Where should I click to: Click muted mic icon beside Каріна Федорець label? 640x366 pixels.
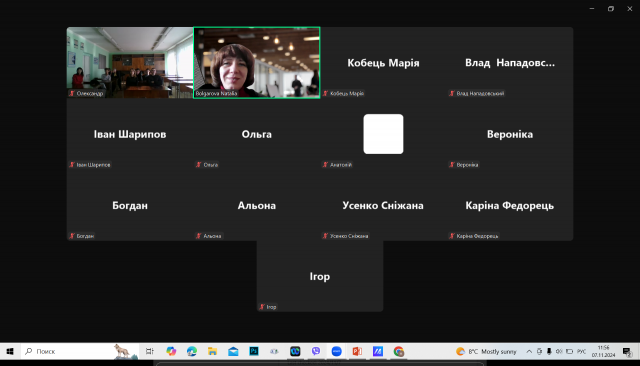[452, 236]
